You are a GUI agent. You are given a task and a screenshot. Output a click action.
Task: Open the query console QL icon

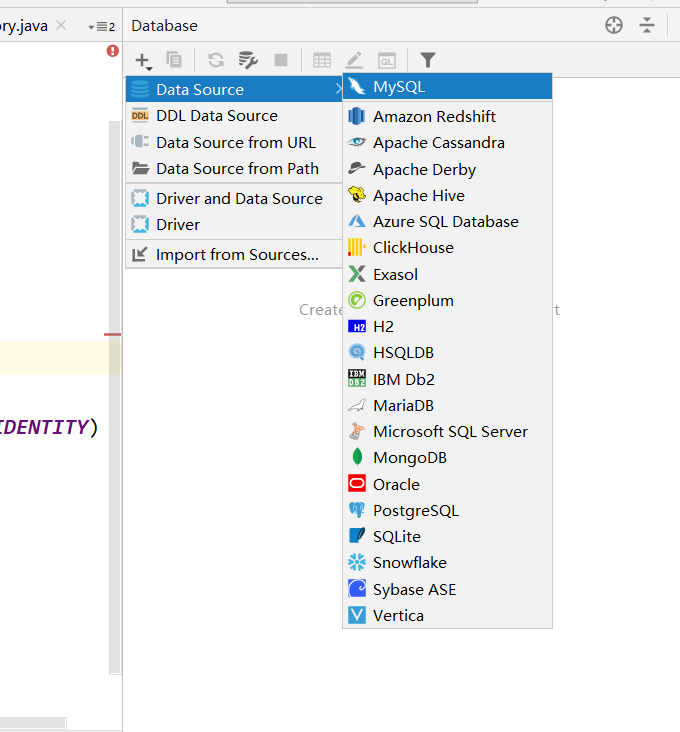[387, 61]
